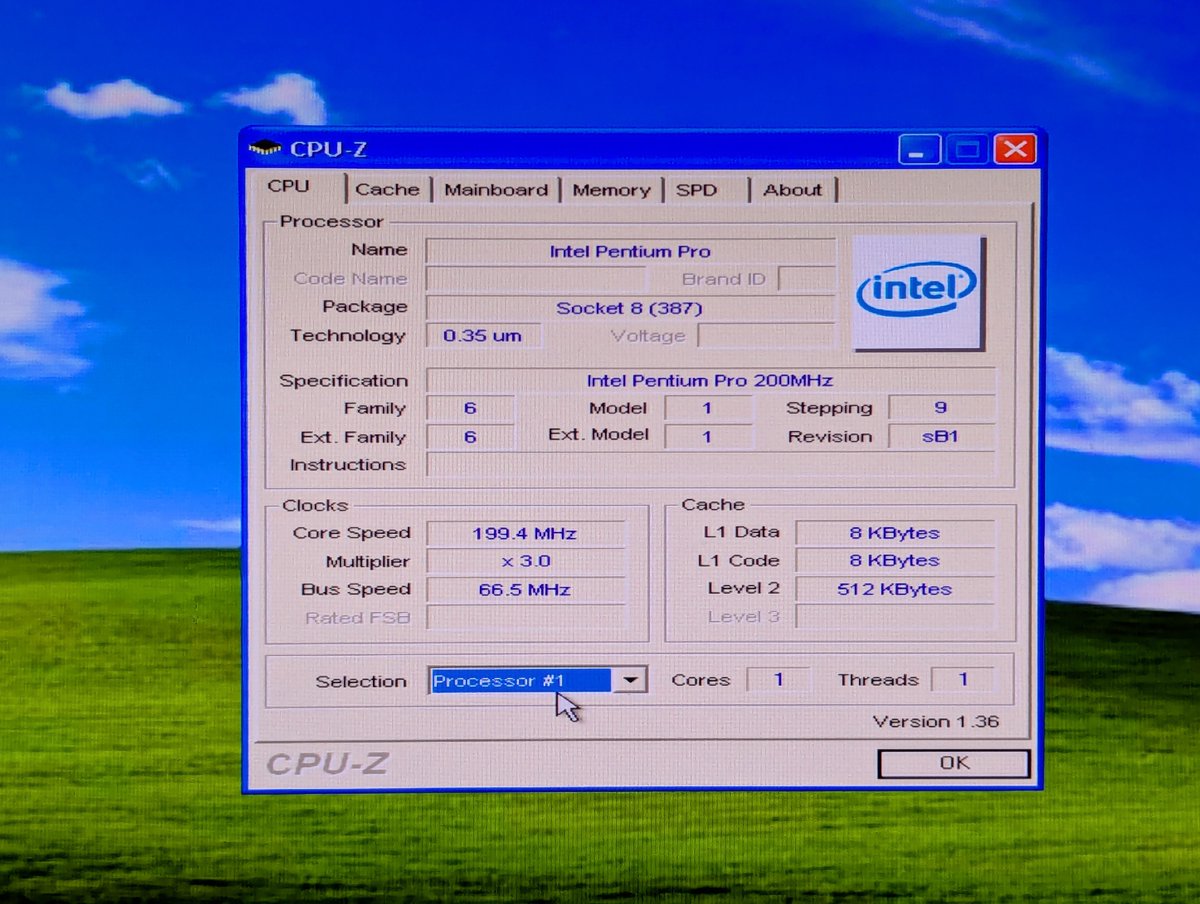Image resolution: width=1200 pixels, height=904 pixels.
Task: Click the Name field Intel Pentium Pro
Action: point(630,251)
